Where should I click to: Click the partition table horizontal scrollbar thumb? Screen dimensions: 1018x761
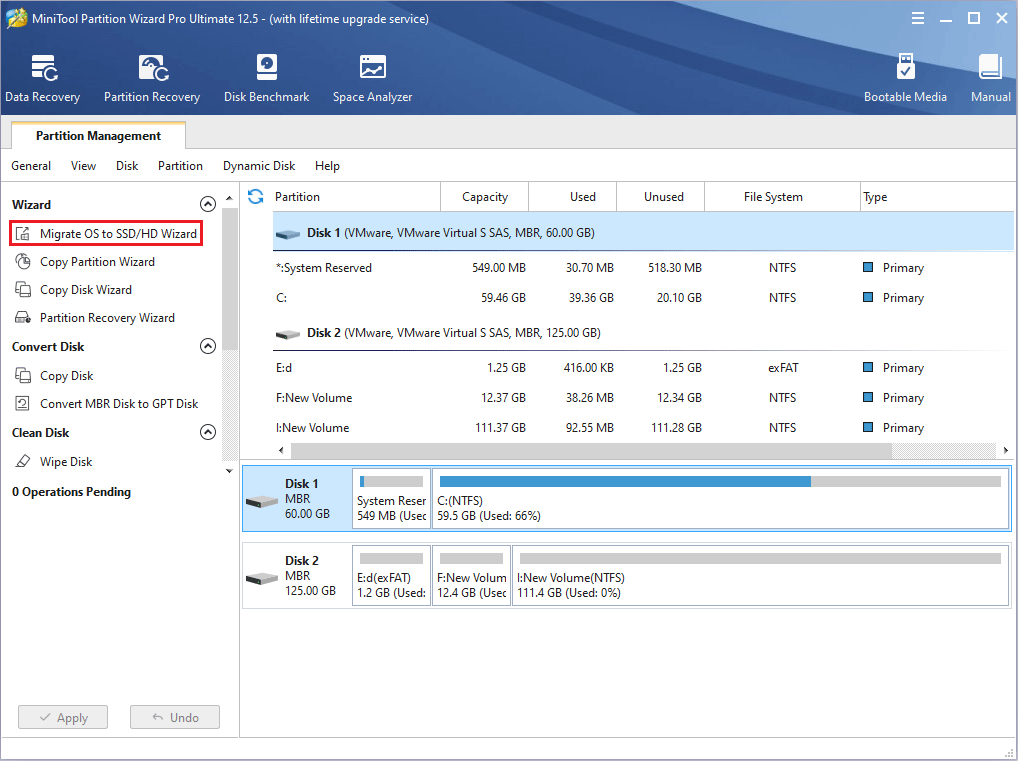tap(591, 450)
